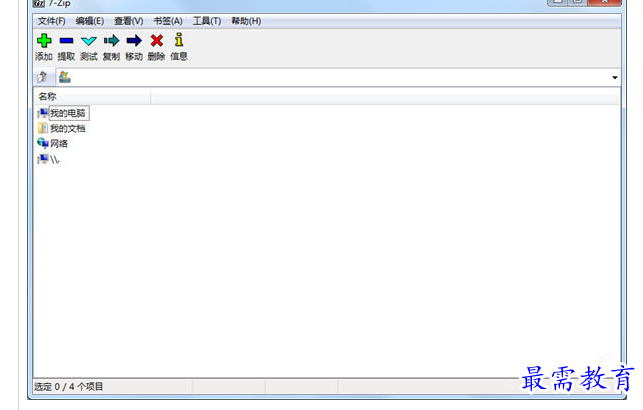643x410 pixels.
Task: Select the 我的电脑 computer icon
Action: [x=43, y=113]
